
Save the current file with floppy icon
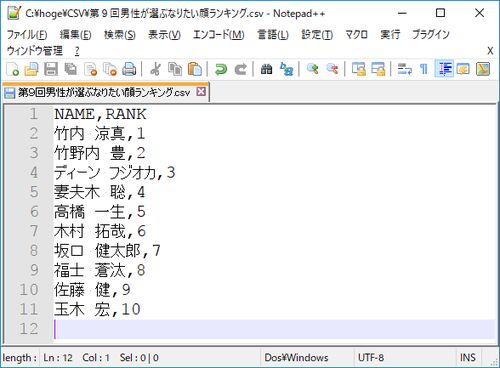[51, 69]
